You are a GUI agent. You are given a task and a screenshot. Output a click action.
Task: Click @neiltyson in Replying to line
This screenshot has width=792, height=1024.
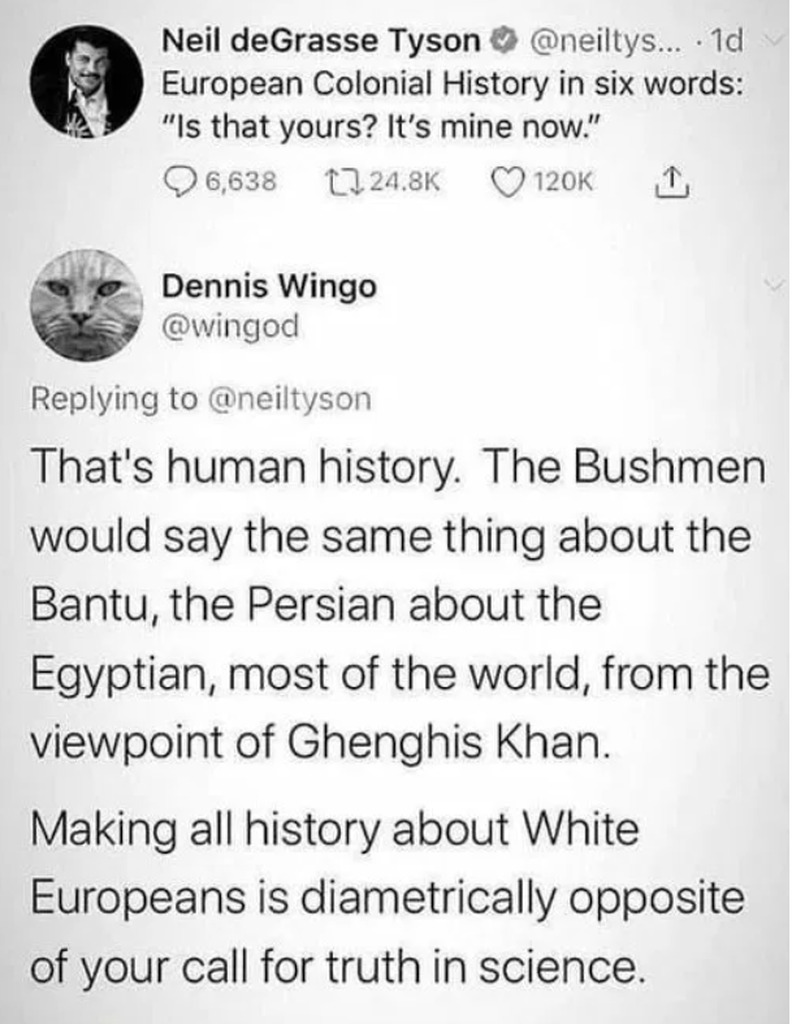[289, 399]
